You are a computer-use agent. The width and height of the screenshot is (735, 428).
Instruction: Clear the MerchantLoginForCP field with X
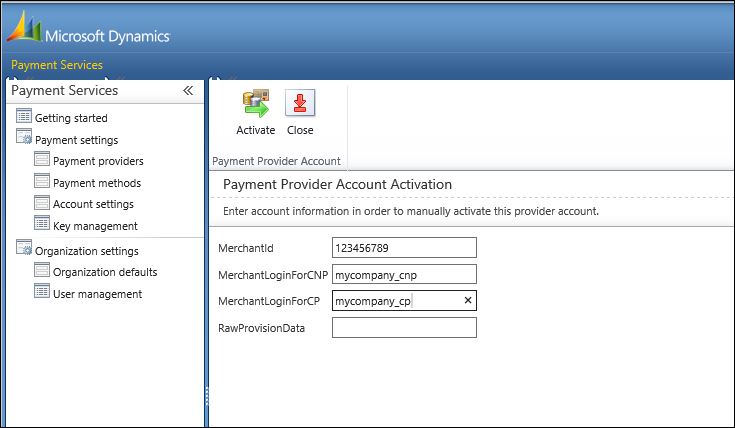pos(468,300)
